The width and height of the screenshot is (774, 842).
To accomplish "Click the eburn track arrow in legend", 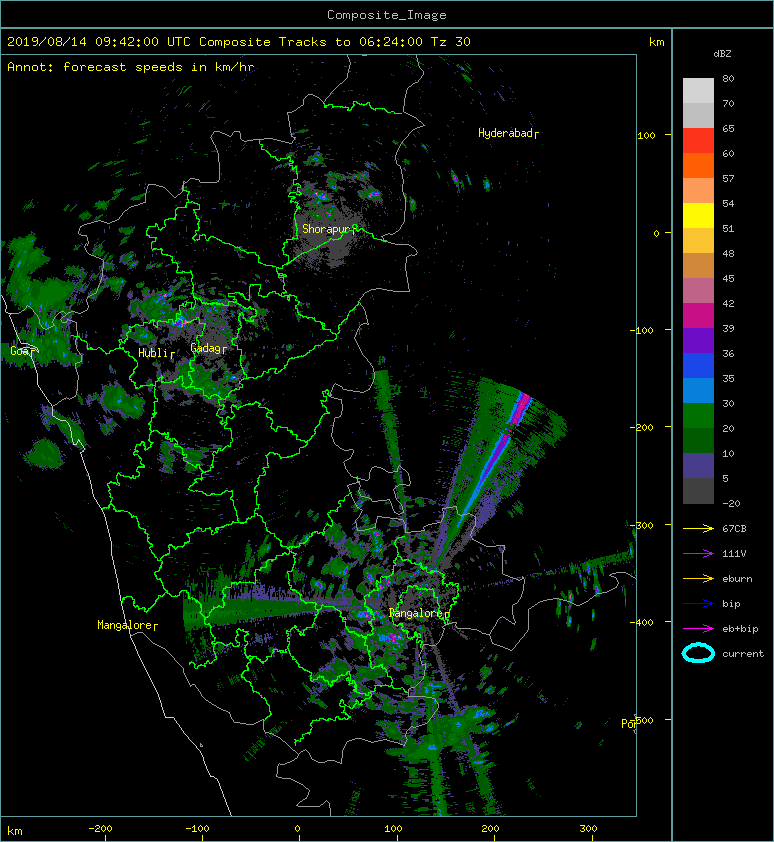I will pyautogui.click(x=698, y=579).
